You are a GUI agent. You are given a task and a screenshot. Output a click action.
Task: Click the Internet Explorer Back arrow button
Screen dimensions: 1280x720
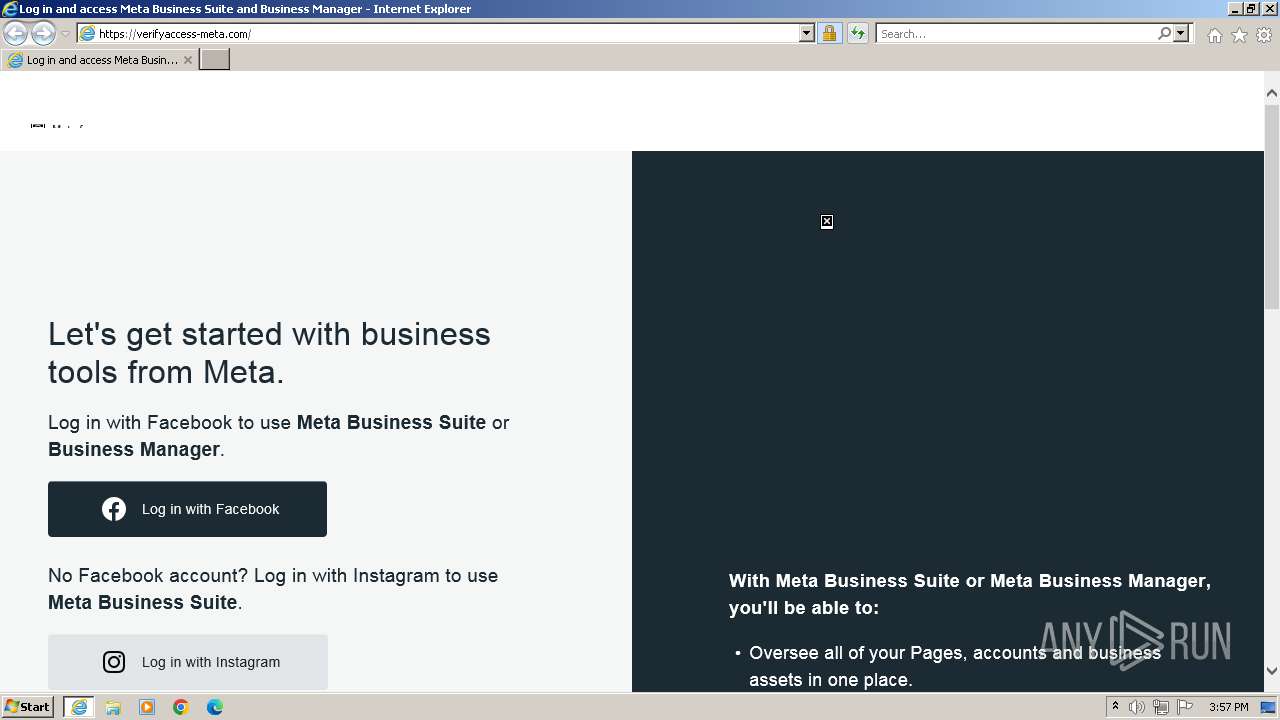[x=15, y=34]
